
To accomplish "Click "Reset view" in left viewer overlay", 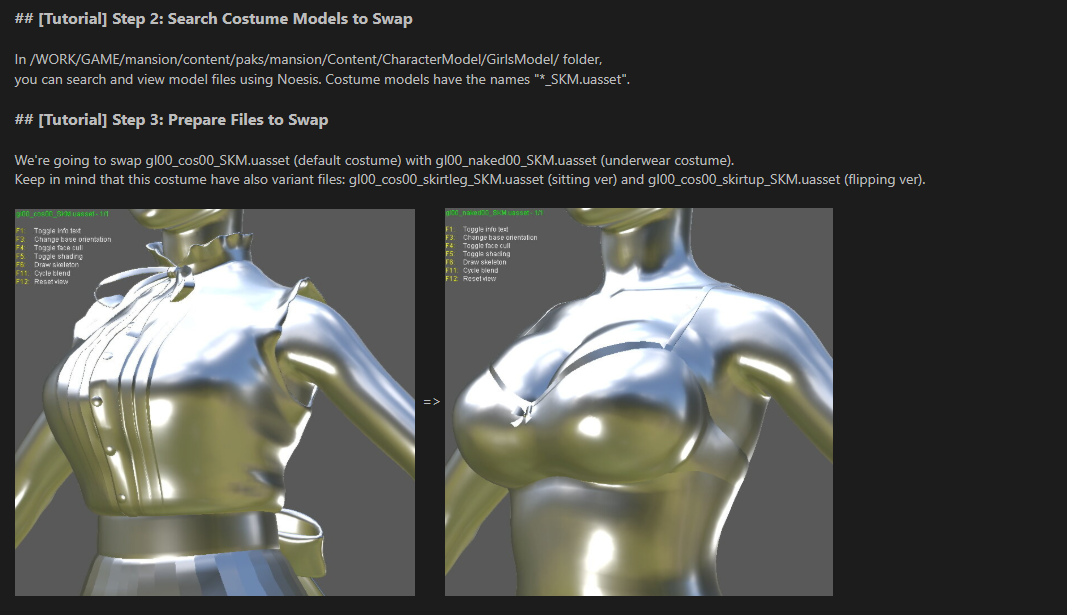I will point(51,282).
